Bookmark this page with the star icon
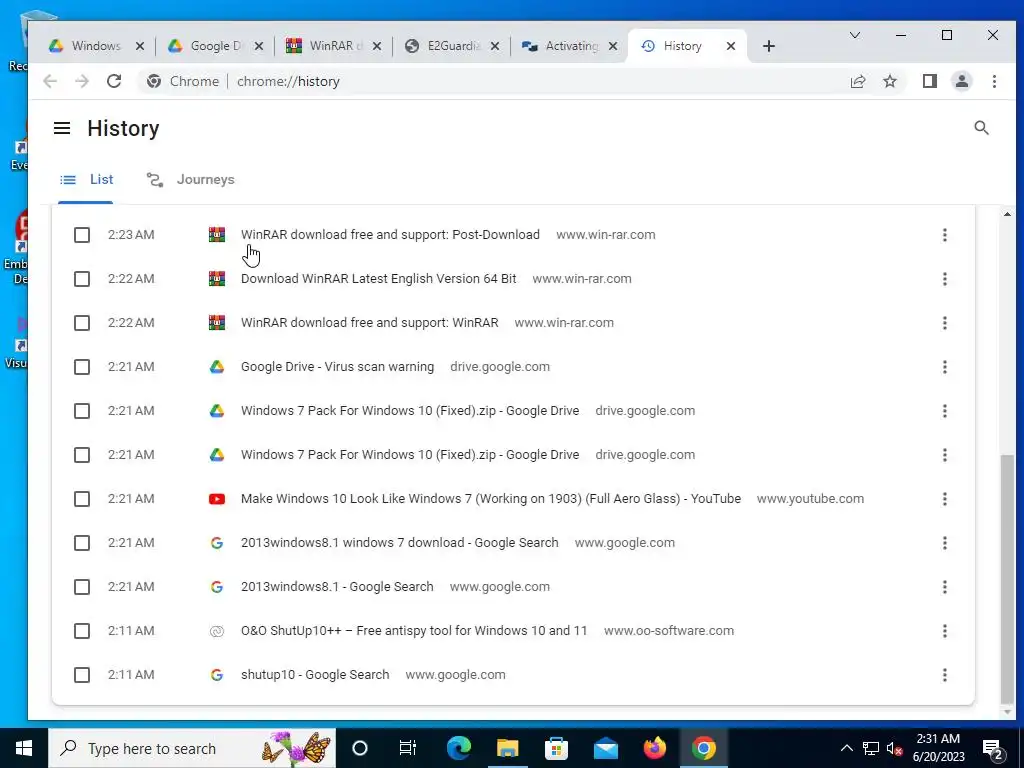1024x768 pixels. 889,81
